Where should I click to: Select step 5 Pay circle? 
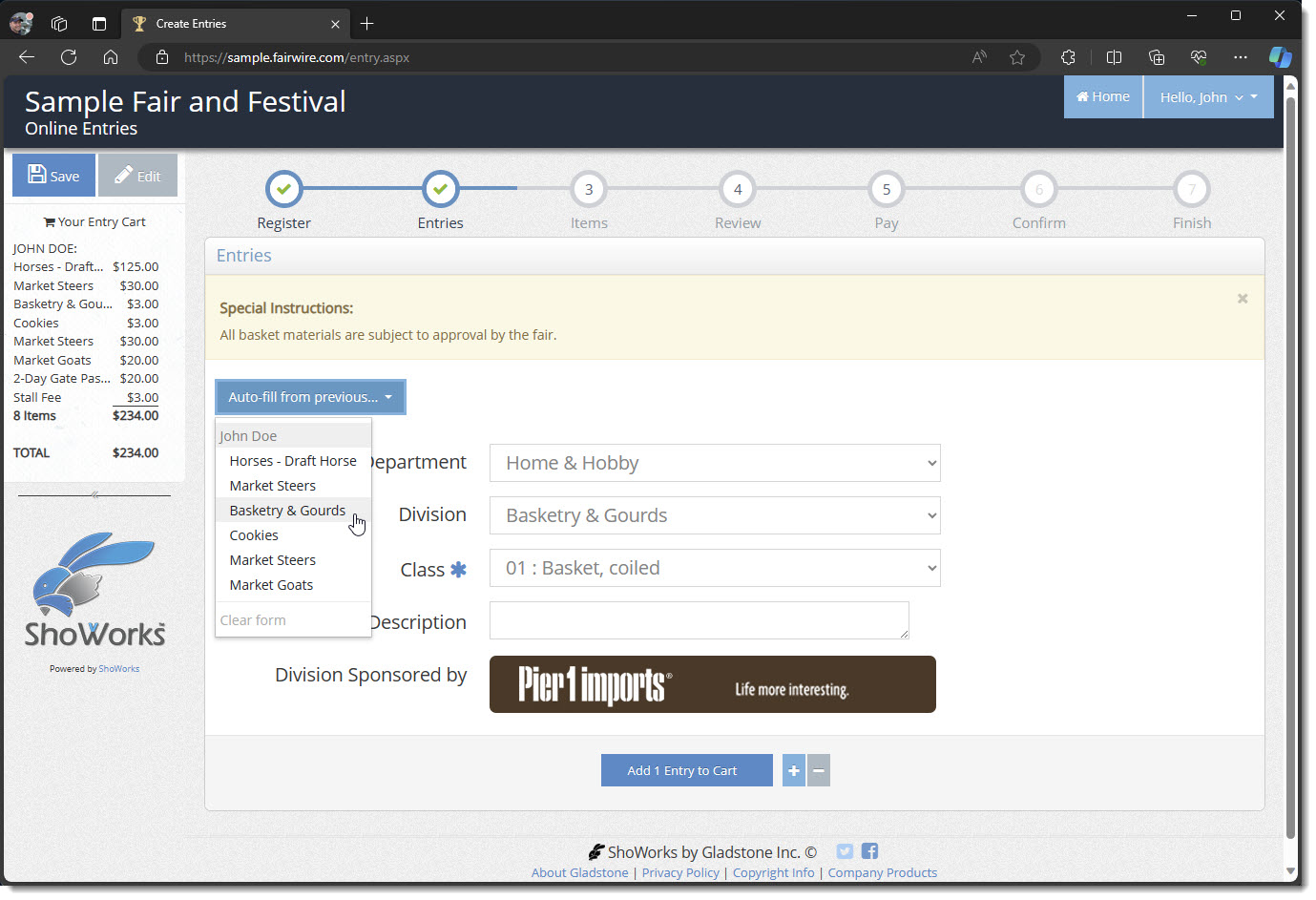click(x=887, y=189)
